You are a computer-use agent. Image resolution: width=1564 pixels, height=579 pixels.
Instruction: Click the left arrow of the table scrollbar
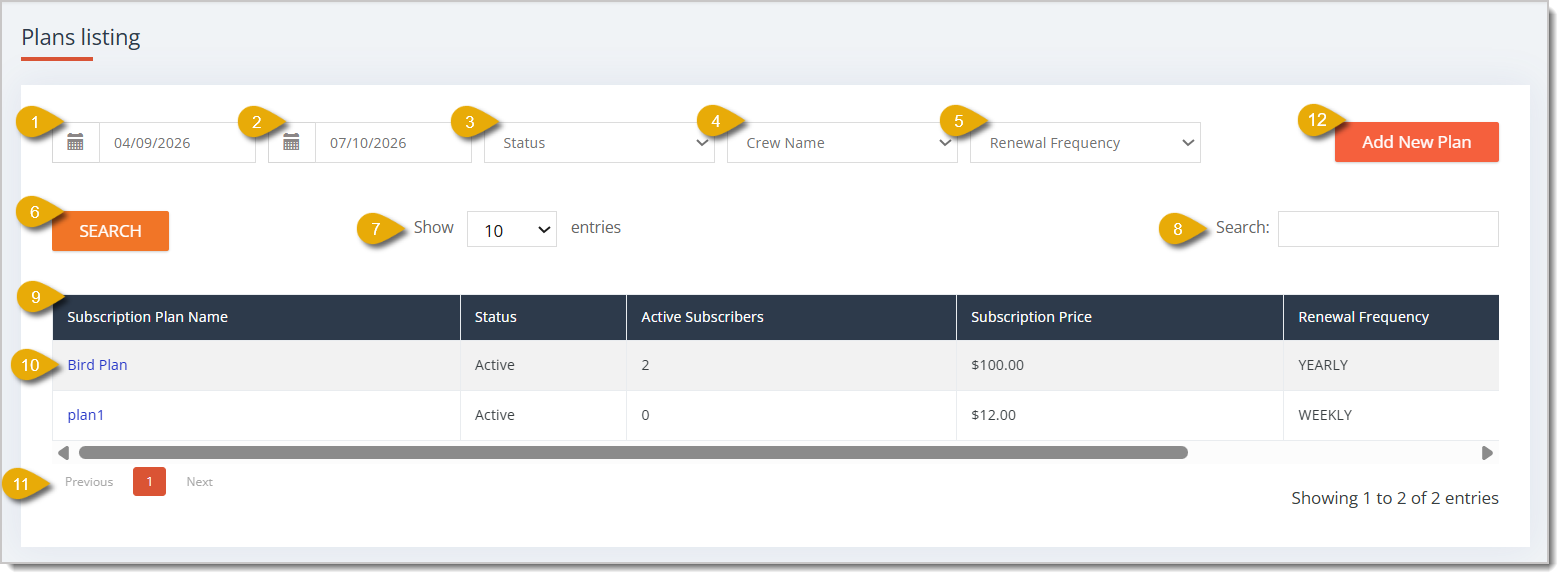(x=63, y=453)
